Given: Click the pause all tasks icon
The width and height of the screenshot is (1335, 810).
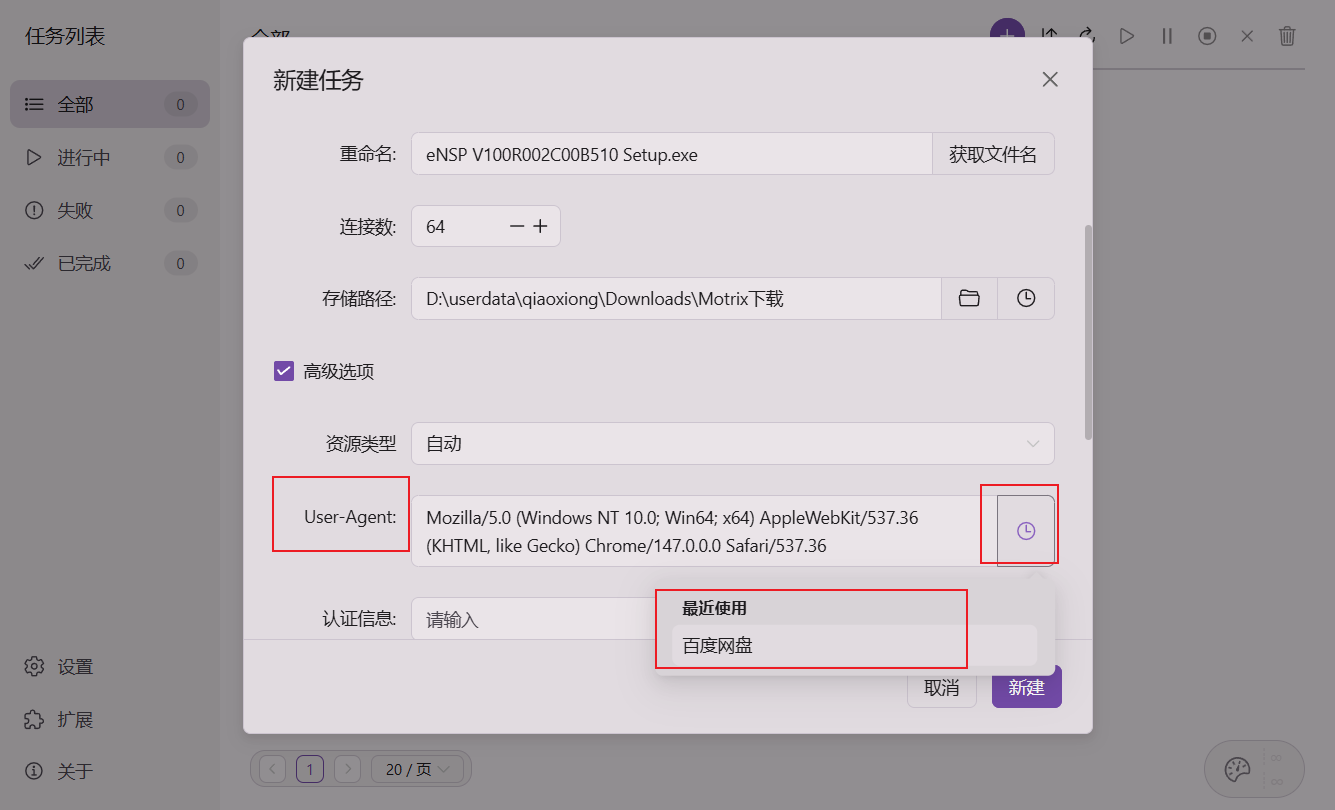Looking at the screenshot, I should click(x=1167, y=36).
